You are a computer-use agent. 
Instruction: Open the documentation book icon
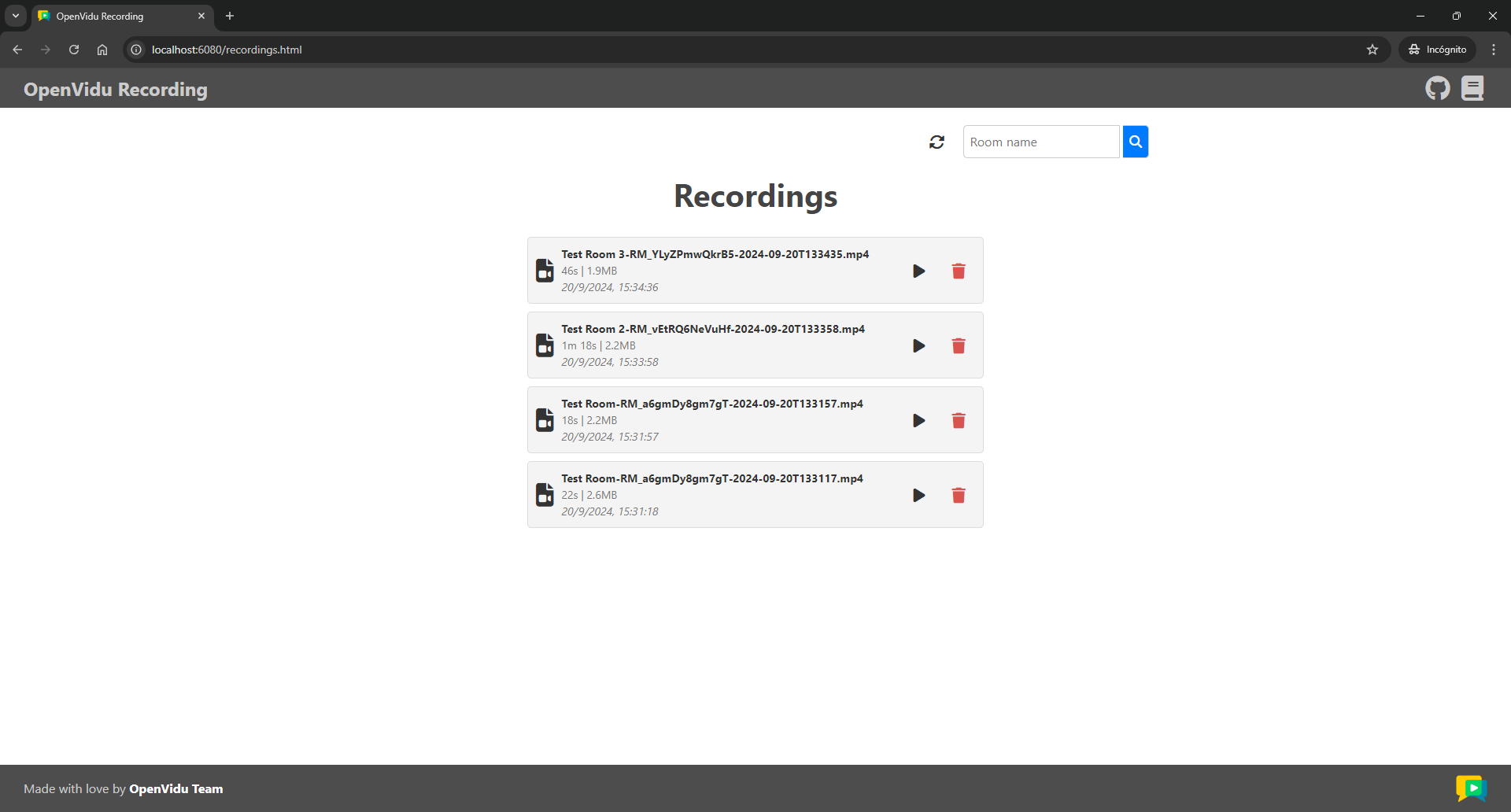(1472, 88)
